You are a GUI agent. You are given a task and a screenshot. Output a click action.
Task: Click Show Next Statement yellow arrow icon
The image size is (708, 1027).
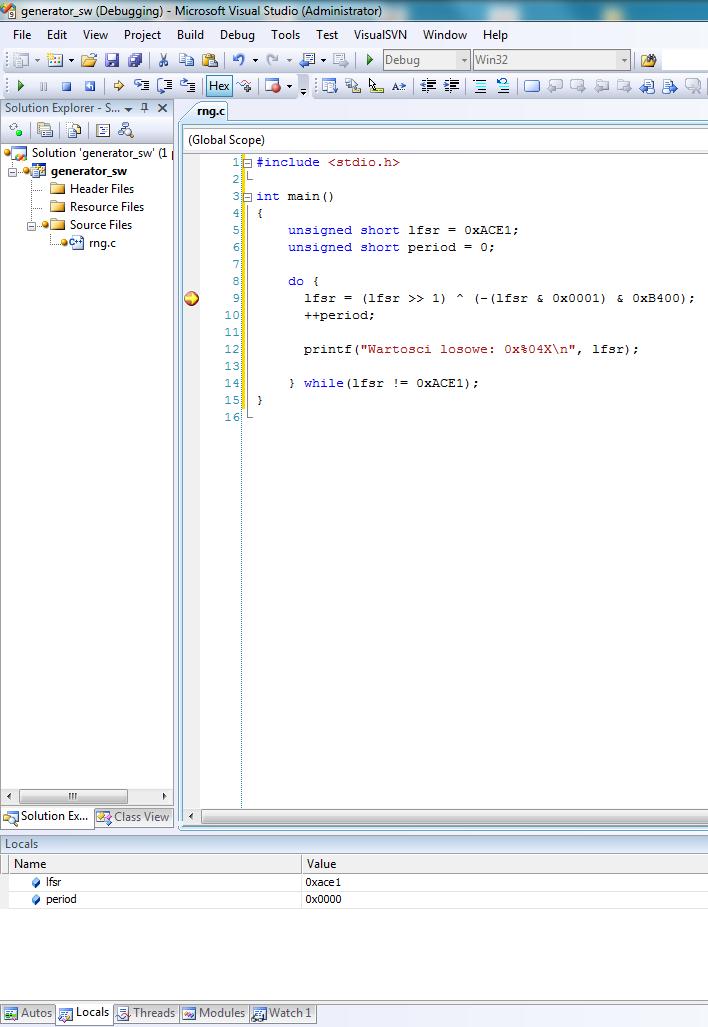click(x=119, y=86)
